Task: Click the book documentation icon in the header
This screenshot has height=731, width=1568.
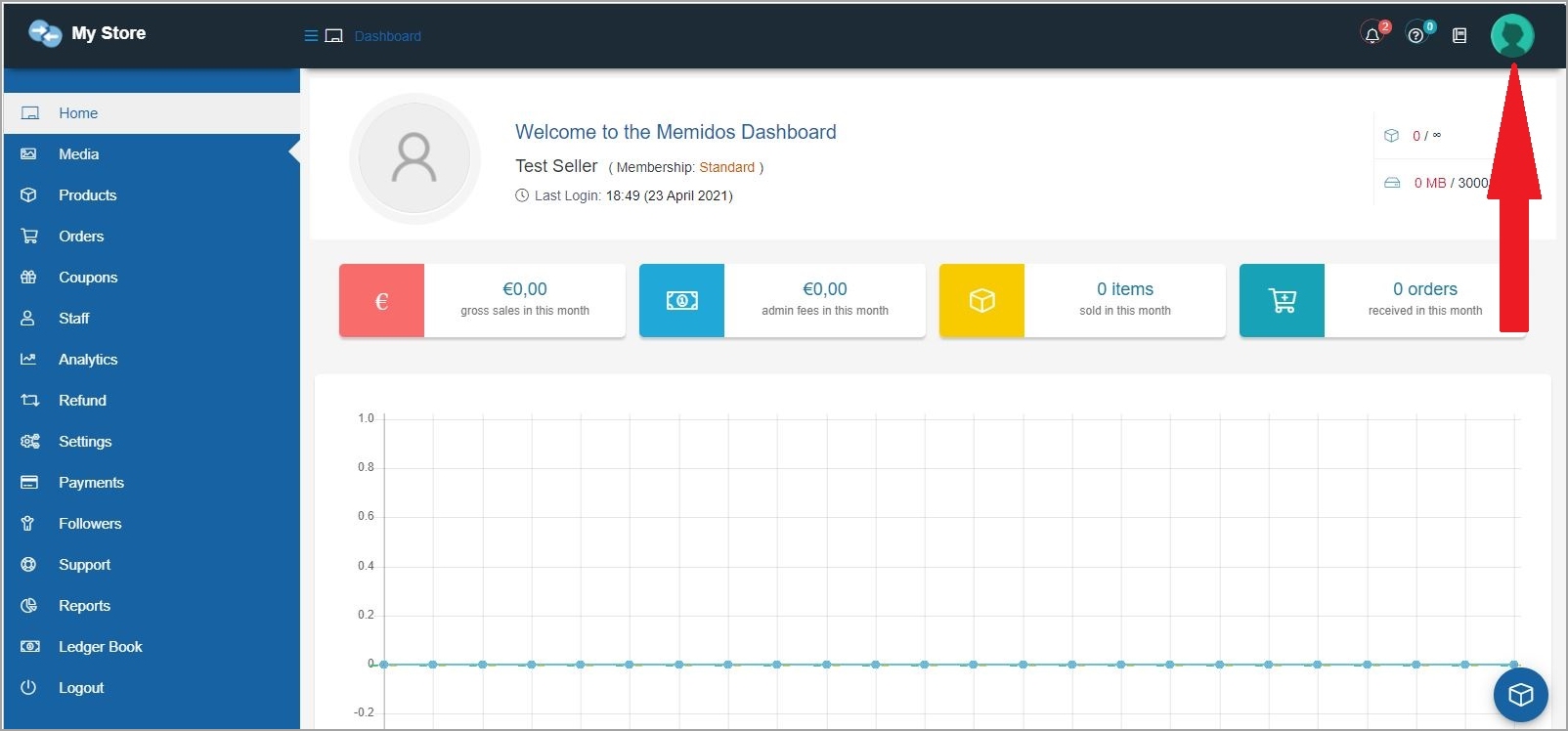Action: [x=1459, y=35]
